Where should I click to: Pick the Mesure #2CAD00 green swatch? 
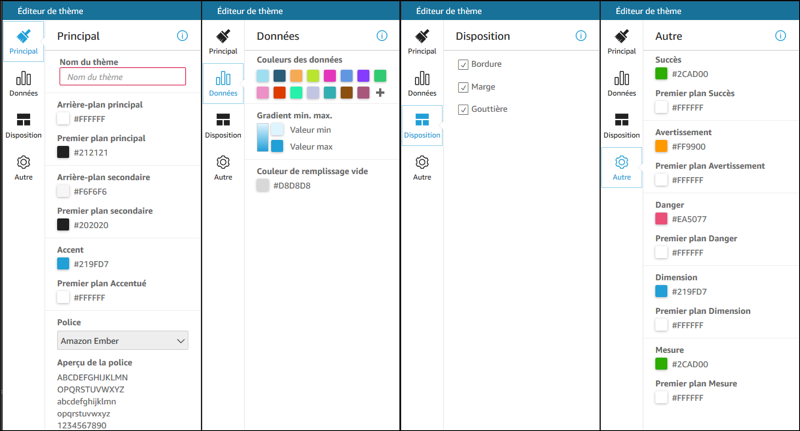click(x=661, y=364)
